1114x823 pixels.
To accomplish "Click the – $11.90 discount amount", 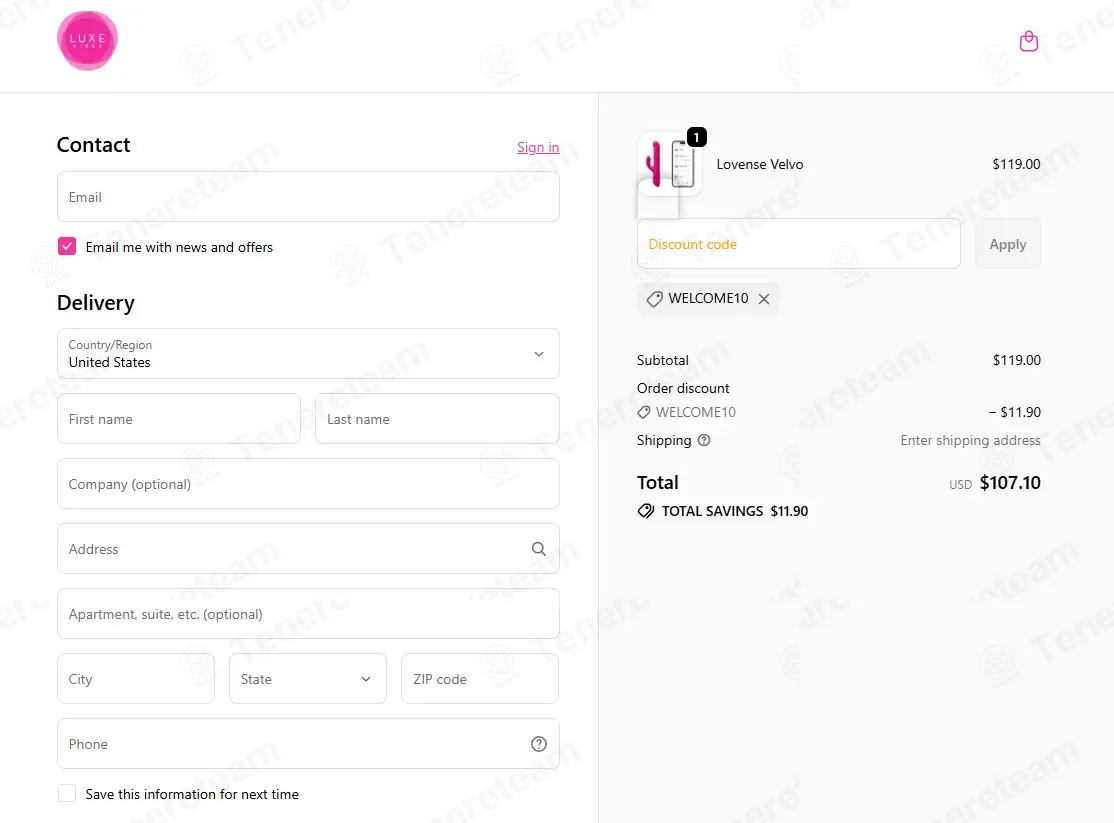I will (x=1015, y=412).
